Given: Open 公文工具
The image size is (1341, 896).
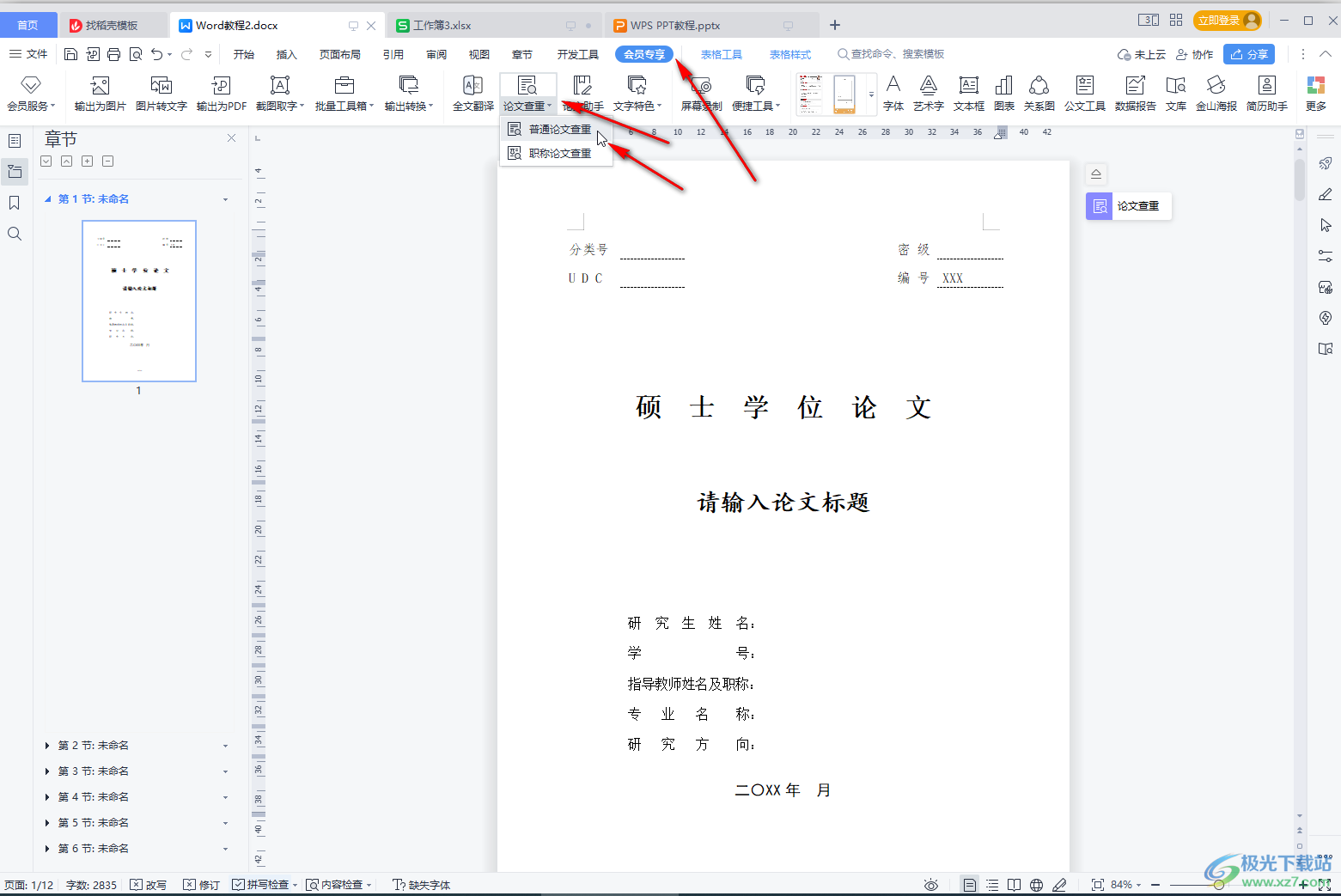Looking at the screenshot, I should 1085,94.
